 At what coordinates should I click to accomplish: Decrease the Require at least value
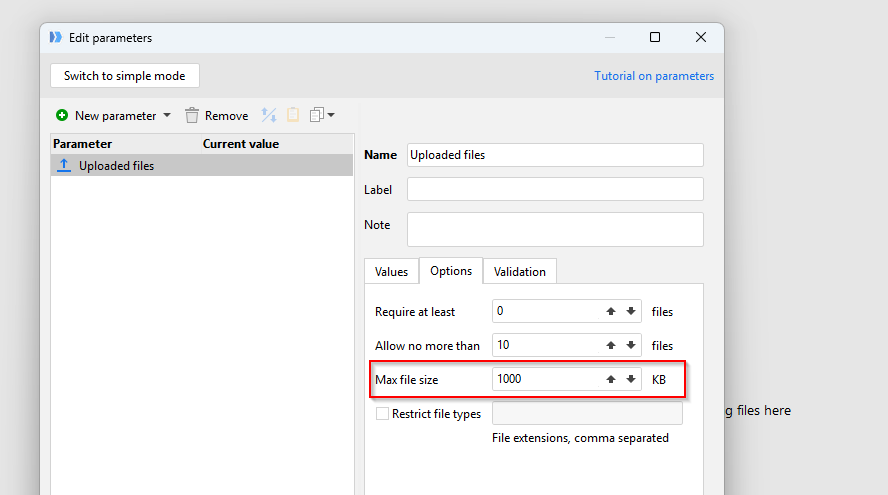point(631,311)
